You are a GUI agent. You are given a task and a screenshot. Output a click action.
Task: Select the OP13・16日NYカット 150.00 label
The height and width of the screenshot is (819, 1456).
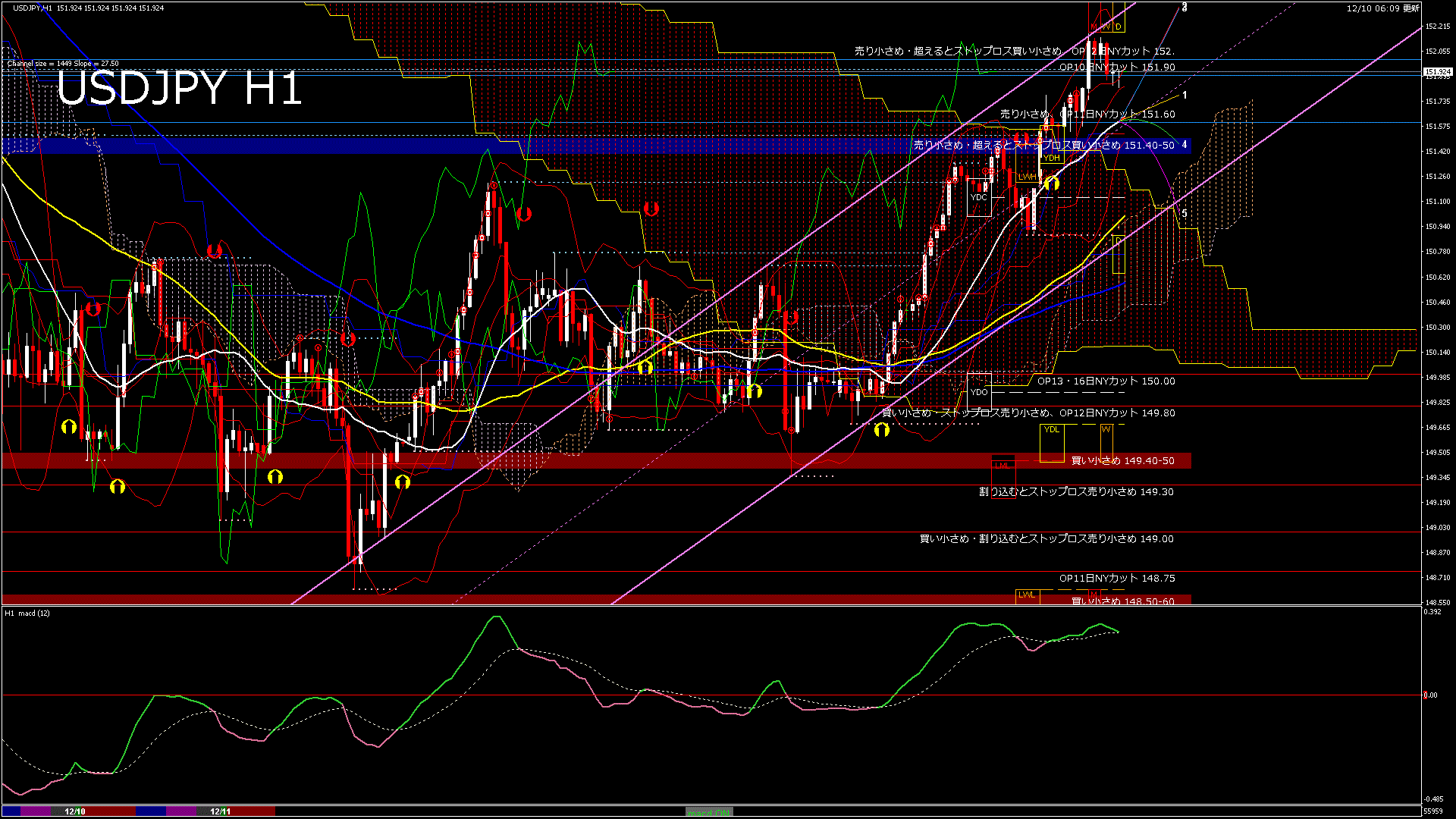point(1106,381)
